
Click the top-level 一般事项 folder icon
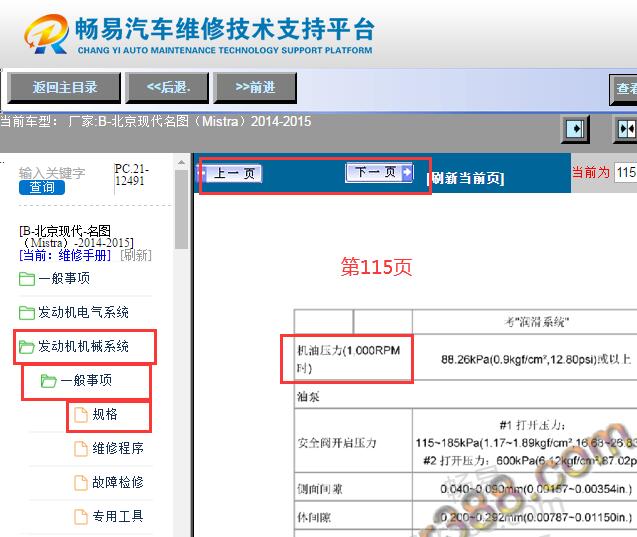27,279
